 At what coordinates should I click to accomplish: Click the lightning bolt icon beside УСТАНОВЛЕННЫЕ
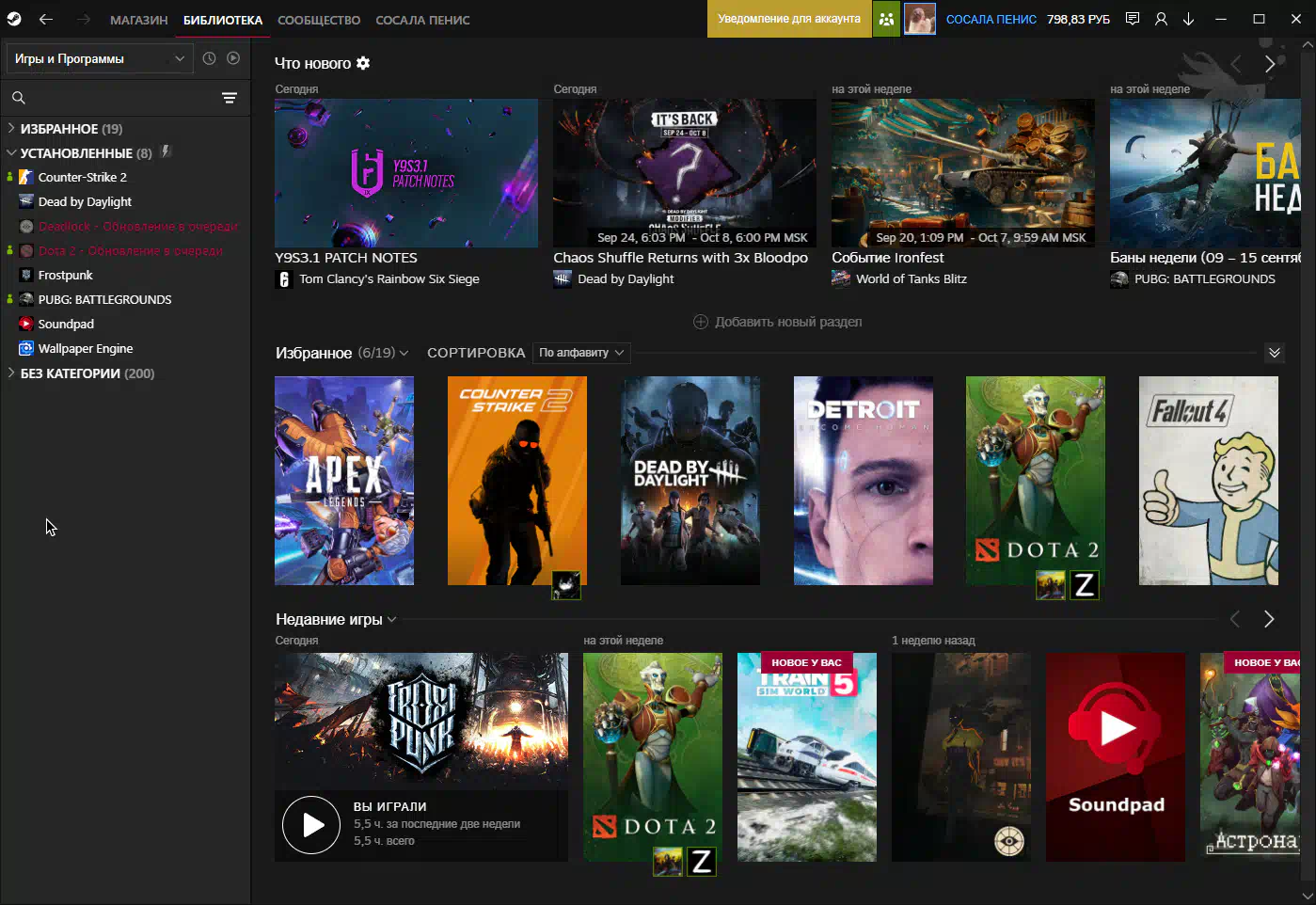click(166, 151)
